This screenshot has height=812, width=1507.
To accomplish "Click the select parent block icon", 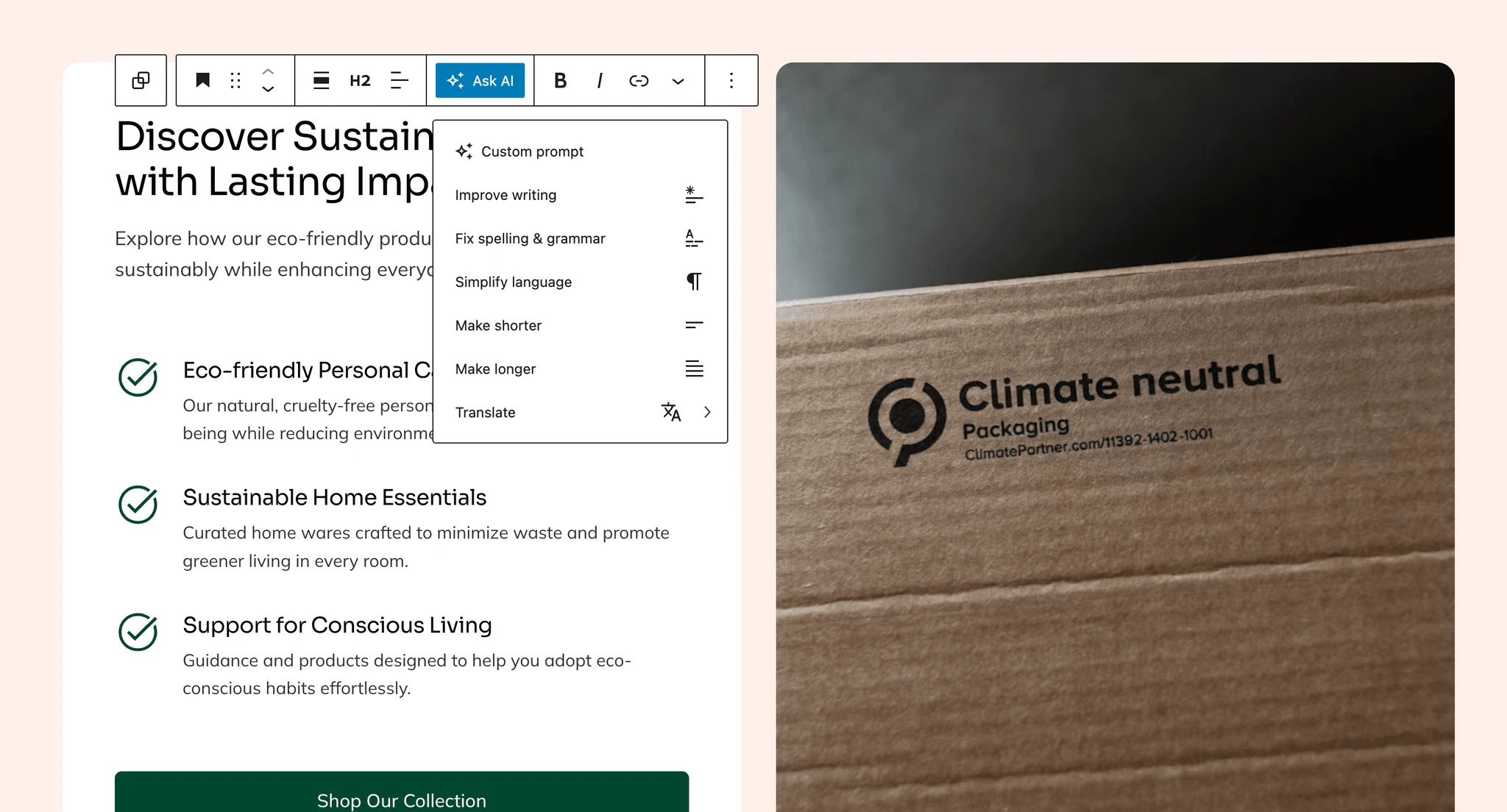I will tap(141, 80).
